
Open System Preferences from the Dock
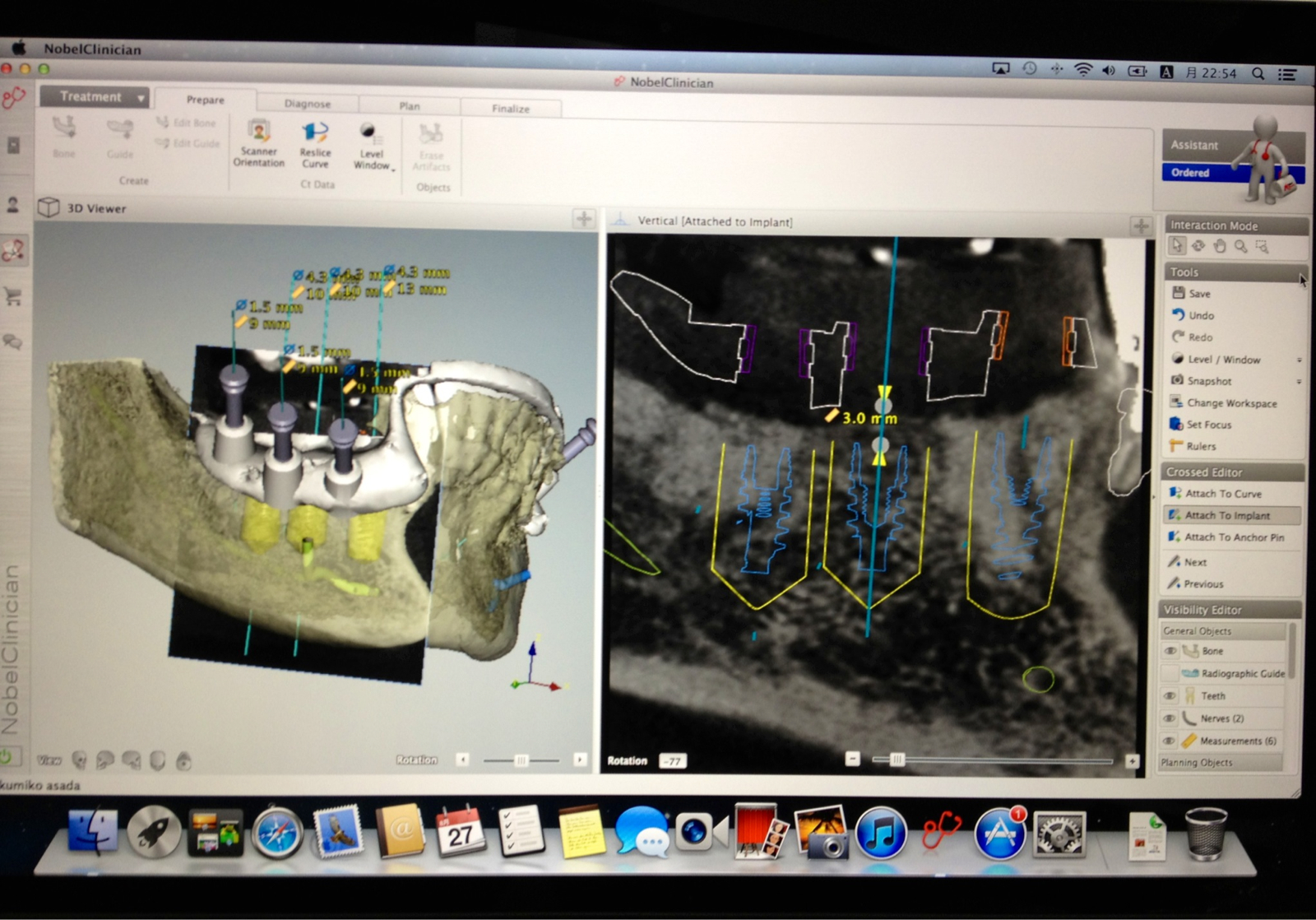tap(1059, 834)
